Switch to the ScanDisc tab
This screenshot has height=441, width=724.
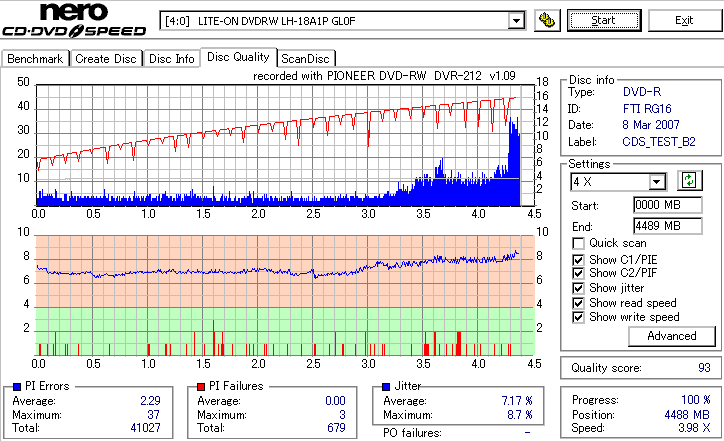305,59
